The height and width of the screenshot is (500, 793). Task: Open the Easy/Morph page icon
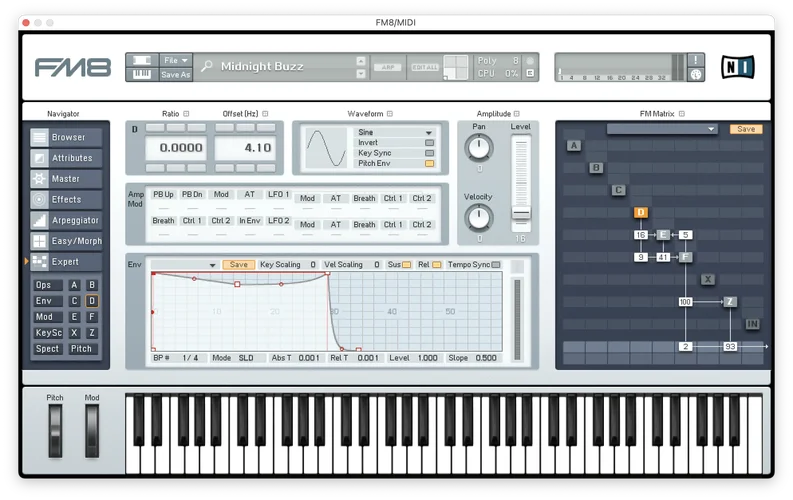point(39,241)
